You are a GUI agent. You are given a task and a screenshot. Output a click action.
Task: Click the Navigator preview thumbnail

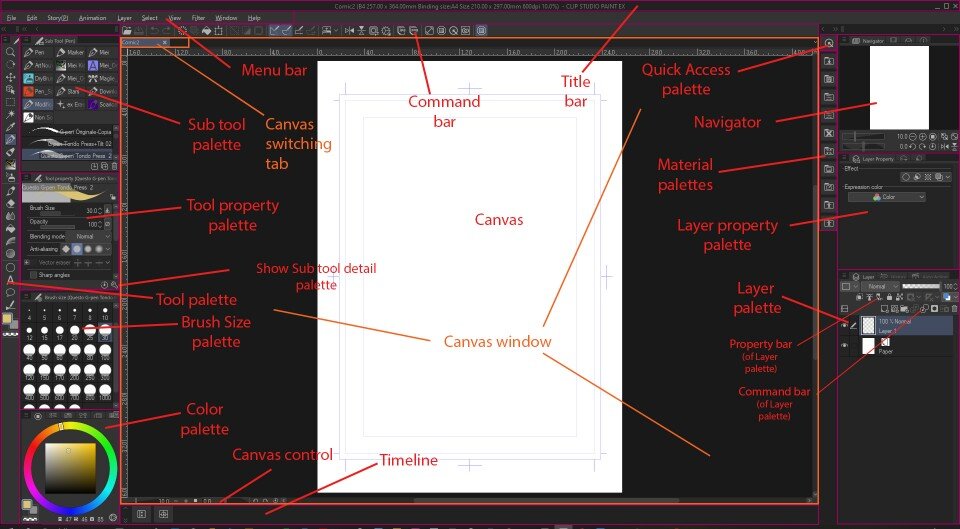point(899,86)
